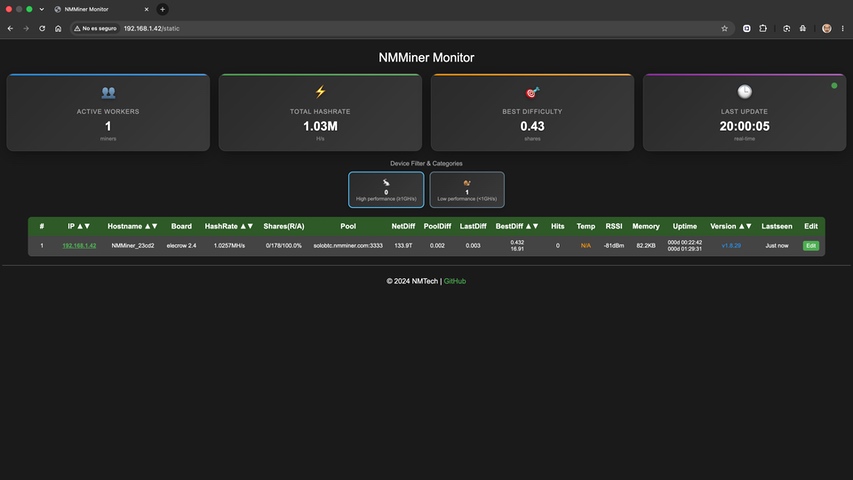
Task: Open the GitHub link in footer
Action: tap(455, 281)
